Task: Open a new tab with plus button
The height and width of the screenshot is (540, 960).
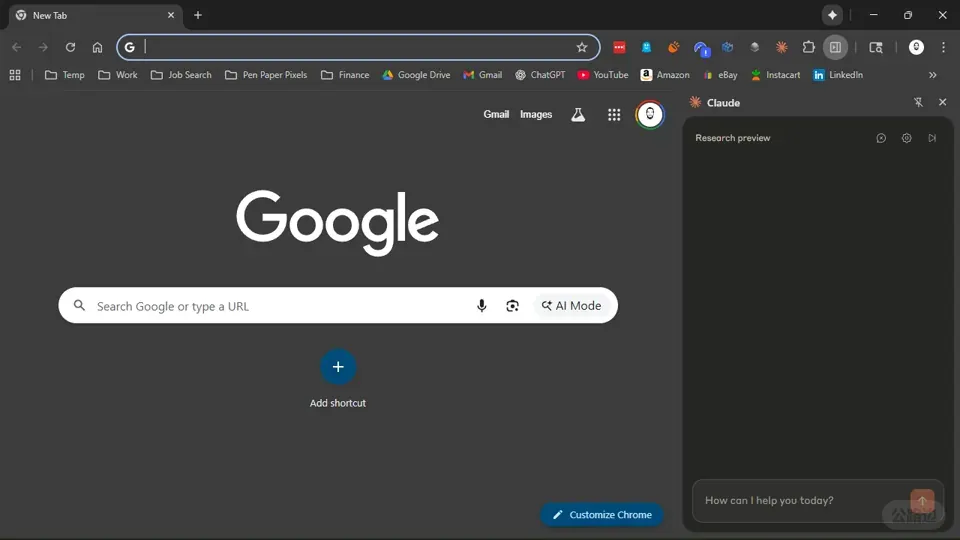Action: (198, 15)
